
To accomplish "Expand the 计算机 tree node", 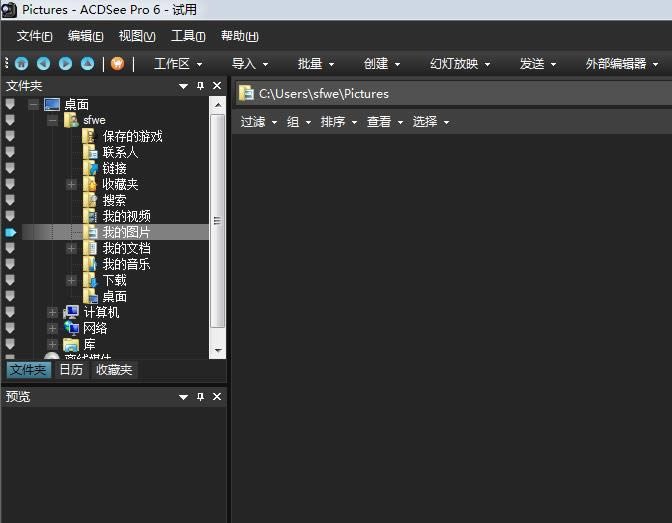I will click(x=52, y=313).
